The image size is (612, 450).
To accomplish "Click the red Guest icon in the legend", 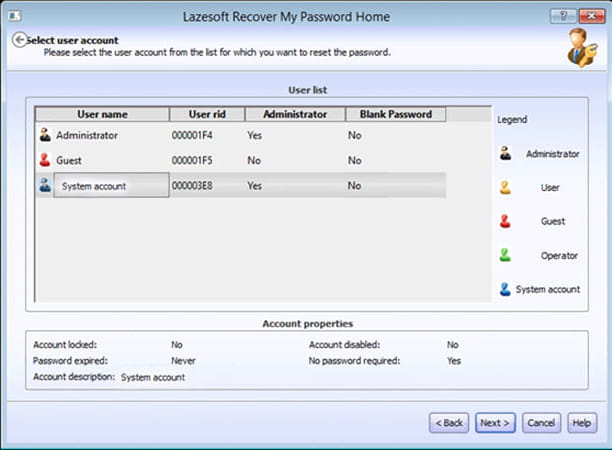I will pos(506,221).
